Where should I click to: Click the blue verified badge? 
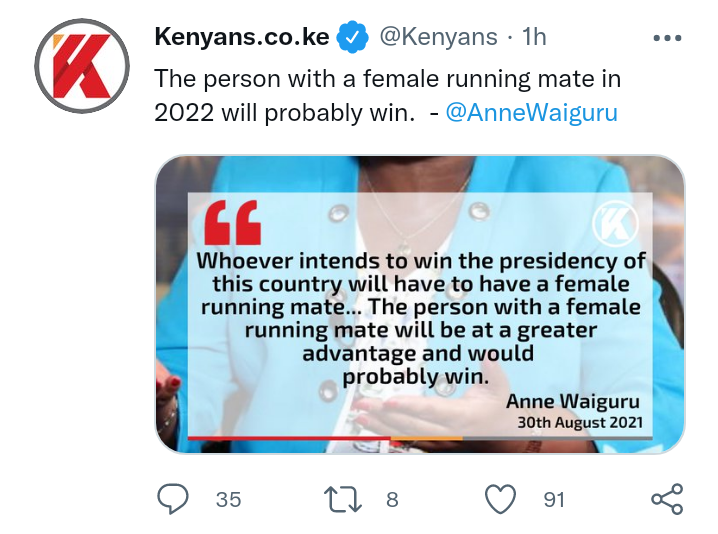352,37
